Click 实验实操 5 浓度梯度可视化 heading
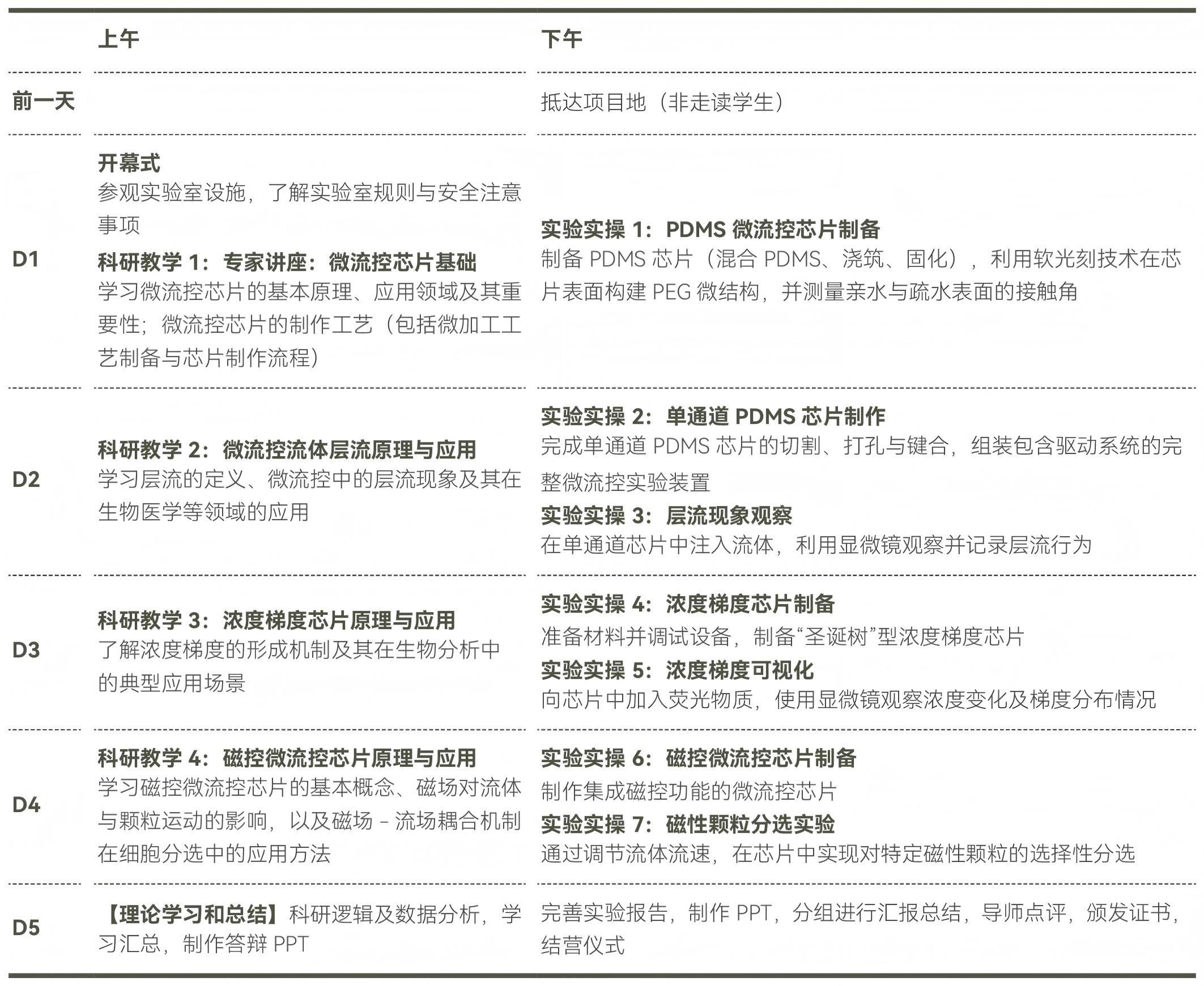Screen dimensions: 1204x986 [677, 671]
